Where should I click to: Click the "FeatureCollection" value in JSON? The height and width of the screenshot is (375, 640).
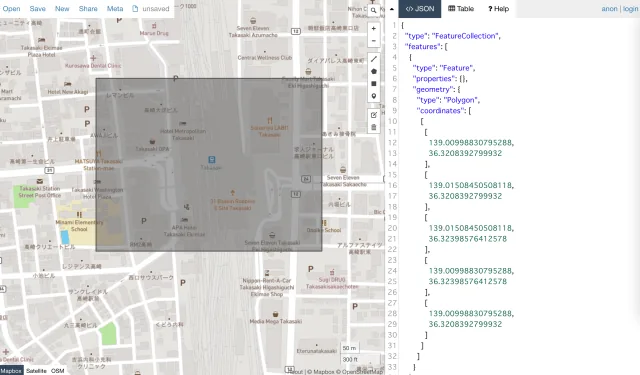(x=465, y=36)
